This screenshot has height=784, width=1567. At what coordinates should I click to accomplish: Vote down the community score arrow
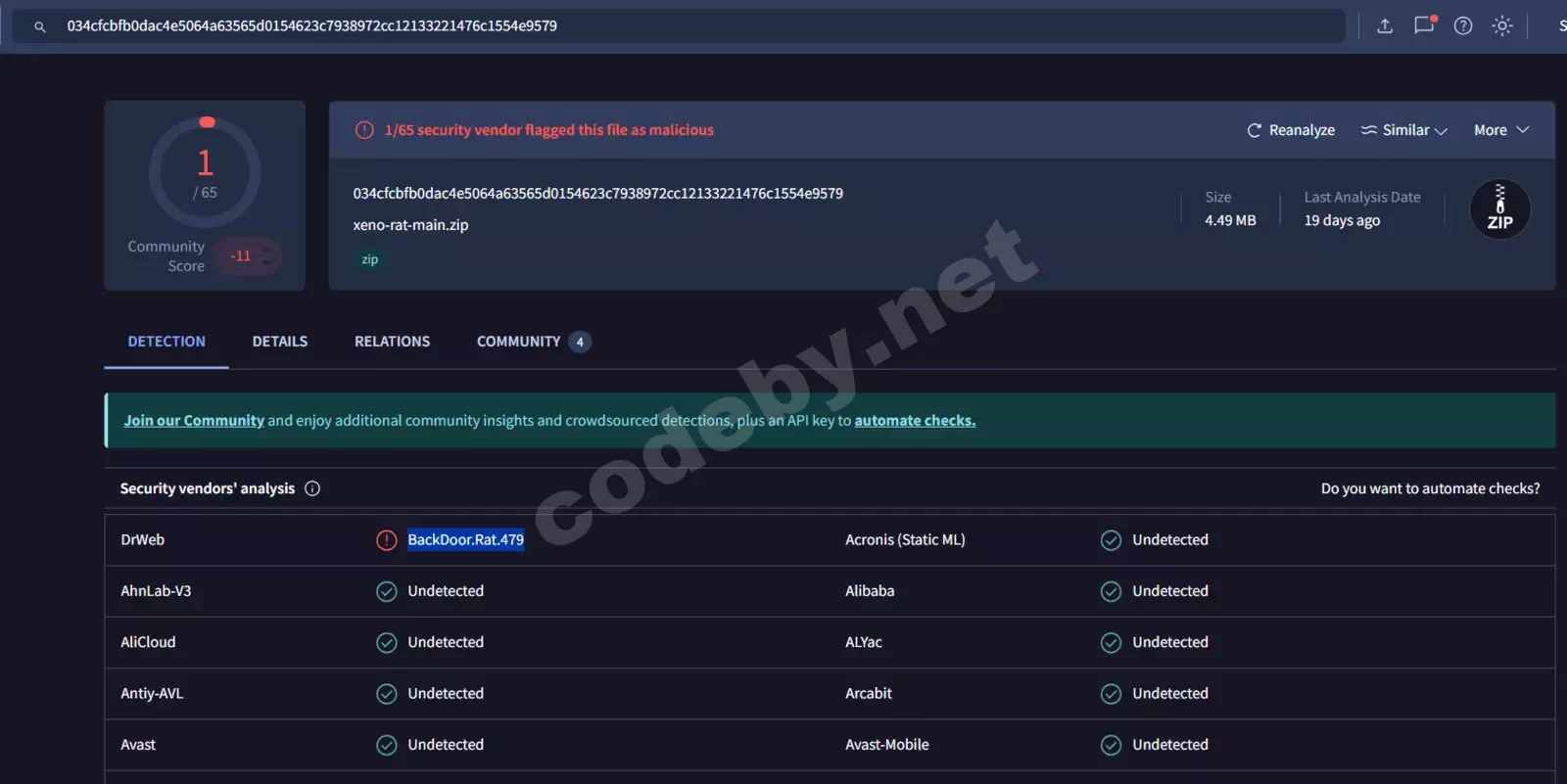tap(266, 263)
